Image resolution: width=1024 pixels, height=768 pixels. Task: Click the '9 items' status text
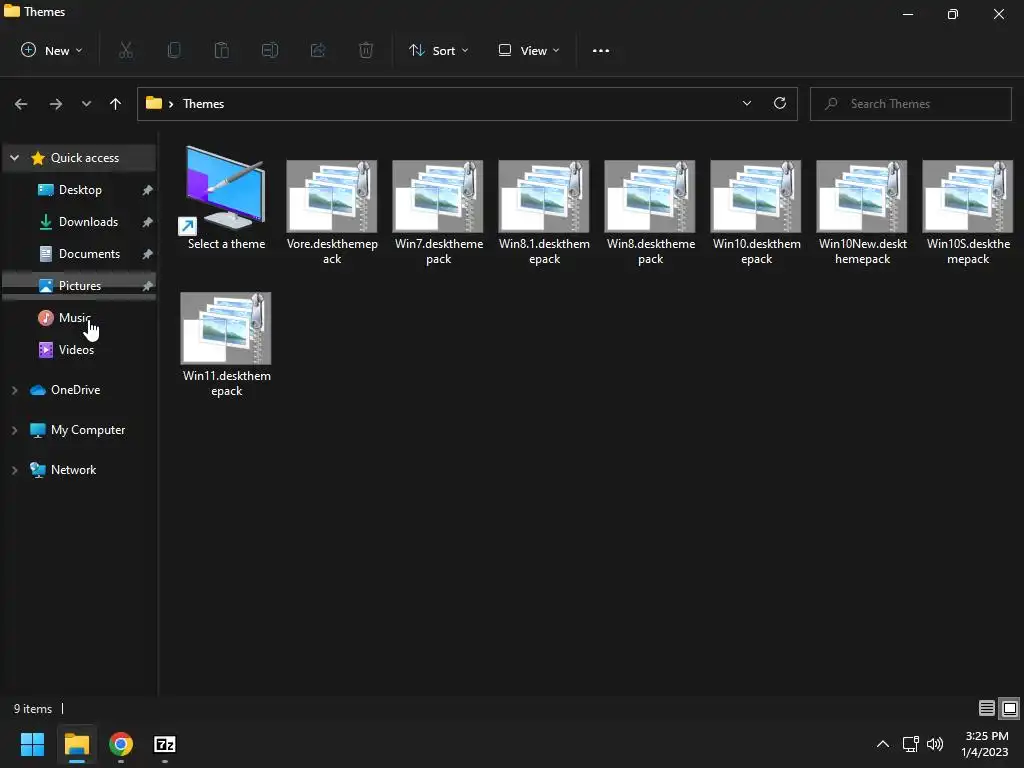pos(33,709)
